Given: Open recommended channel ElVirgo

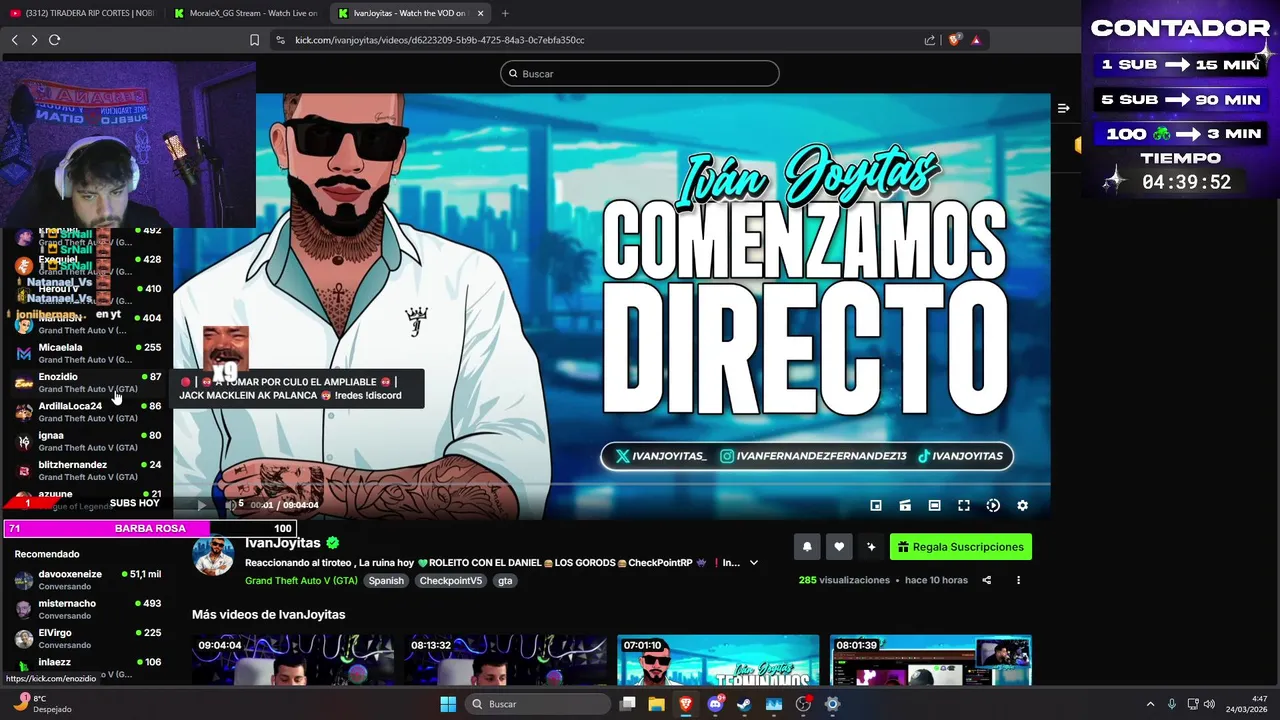Looking at the screenshot, I should (88, 638).
